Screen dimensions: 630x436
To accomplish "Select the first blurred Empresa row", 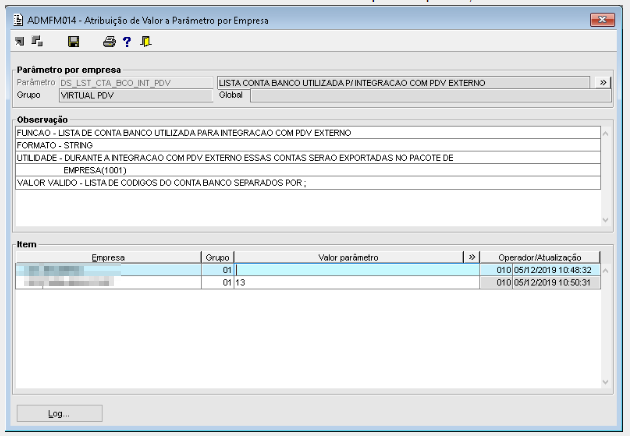I will (x=108, y=270).
